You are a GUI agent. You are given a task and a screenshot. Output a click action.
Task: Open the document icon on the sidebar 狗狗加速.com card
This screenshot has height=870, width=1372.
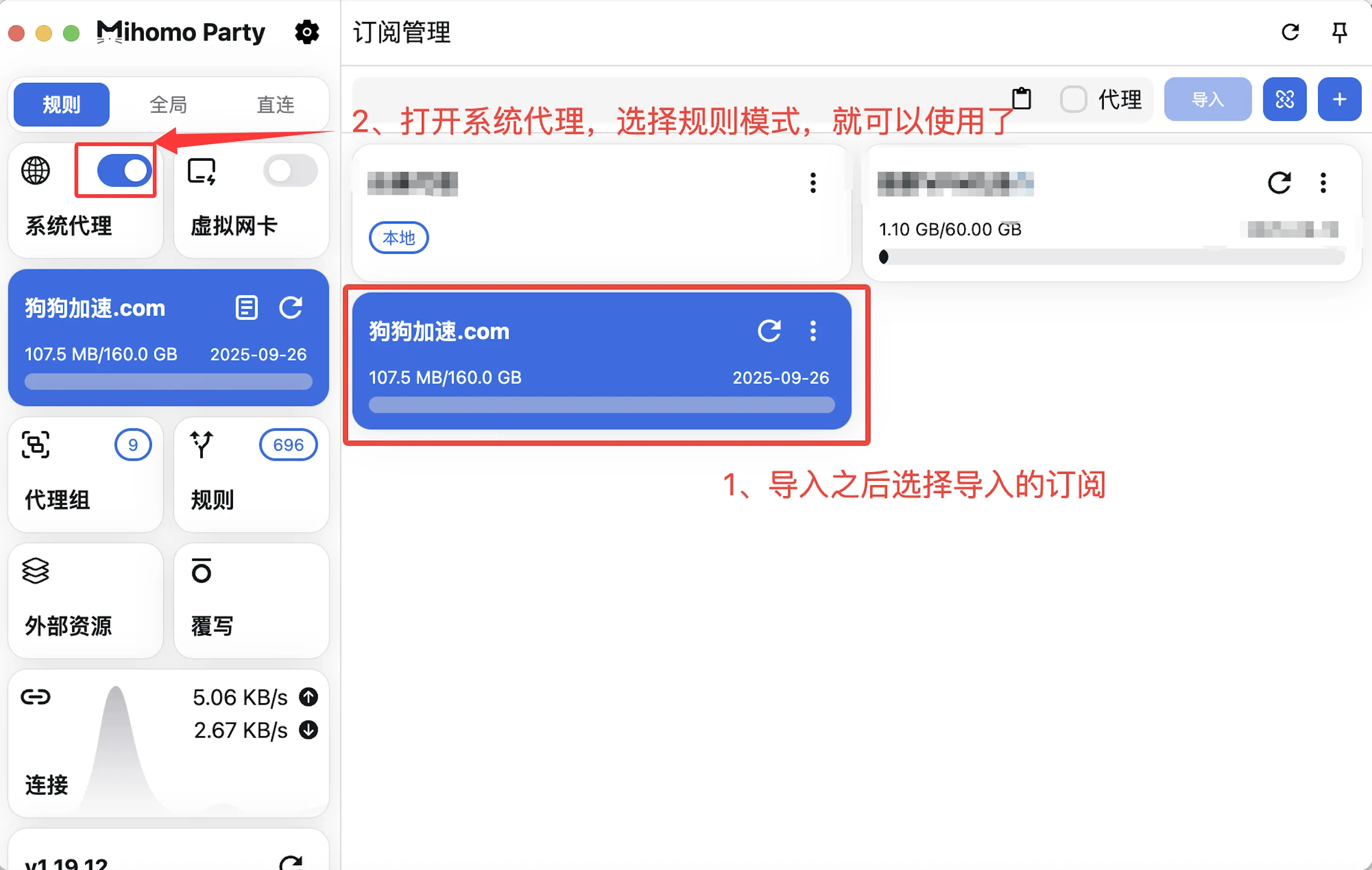246,308
